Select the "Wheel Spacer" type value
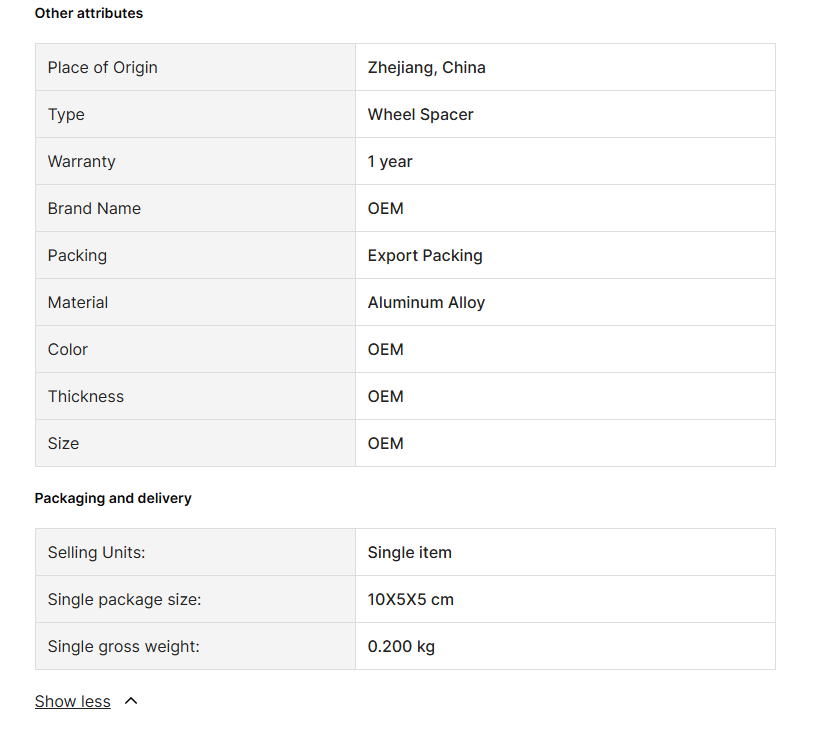This screenshot has height=734, width=821. (x=421, y=115)
